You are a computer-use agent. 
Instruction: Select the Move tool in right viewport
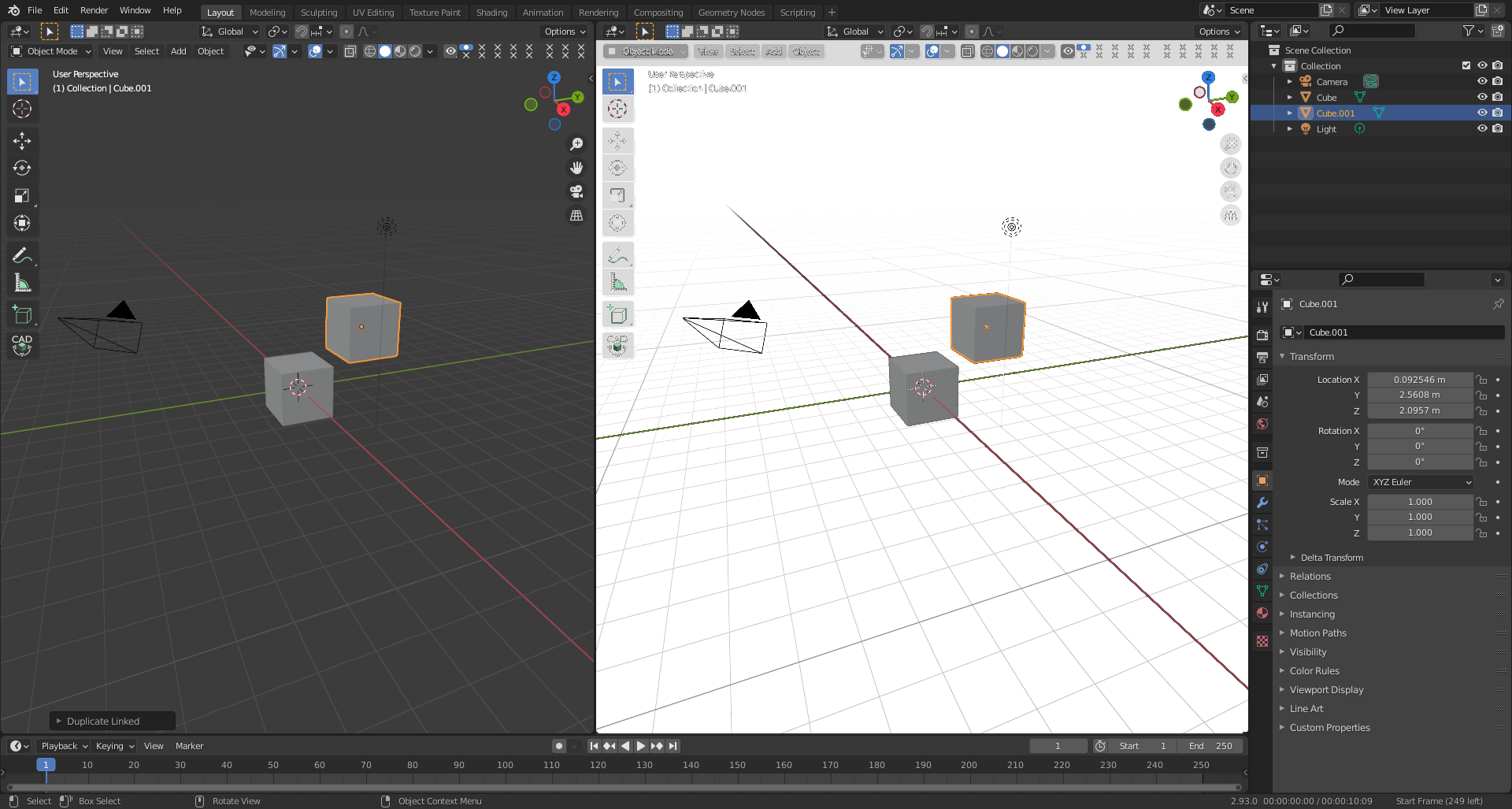point(617,141)
